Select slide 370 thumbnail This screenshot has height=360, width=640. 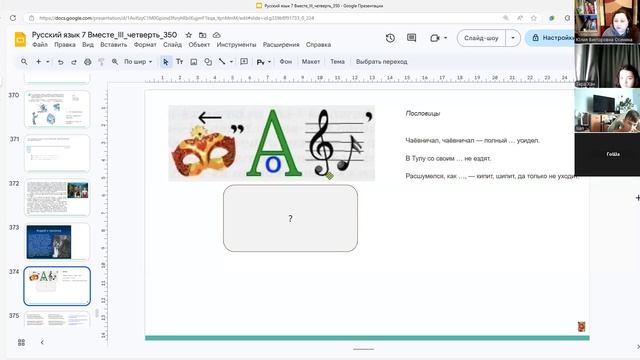click(57, 109)
